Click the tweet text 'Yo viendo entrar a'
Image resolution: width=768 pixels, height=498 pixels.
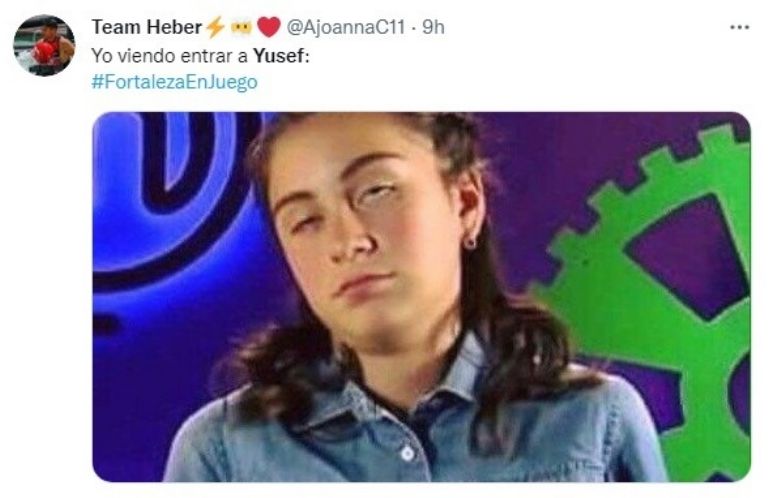(169, 56)
